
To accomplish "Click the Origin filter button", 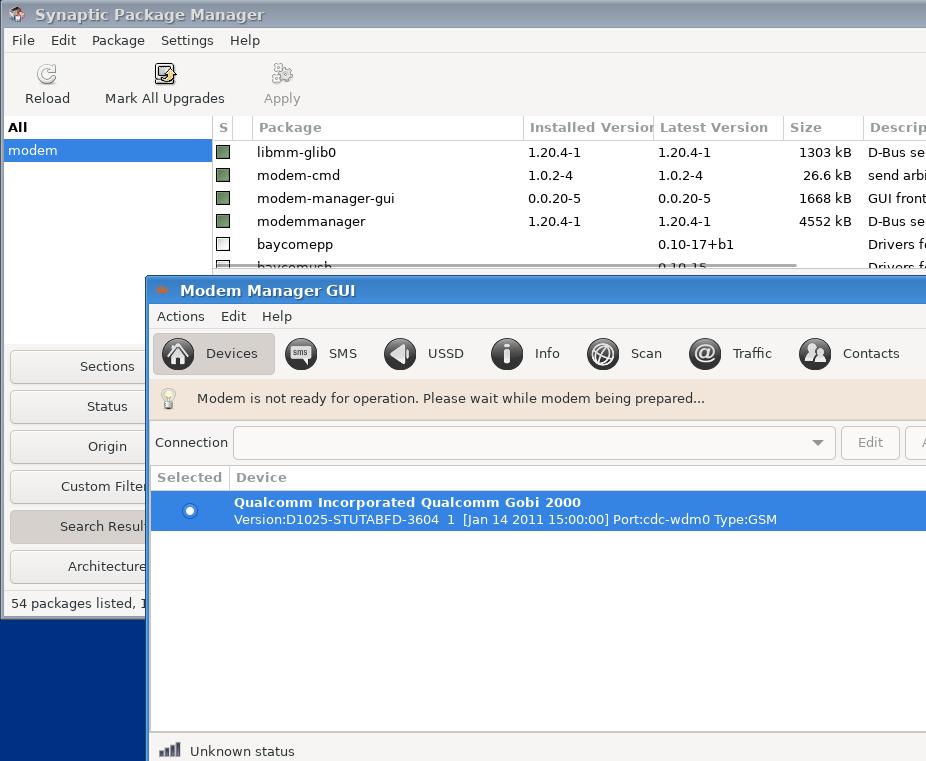I will (79, 447).
